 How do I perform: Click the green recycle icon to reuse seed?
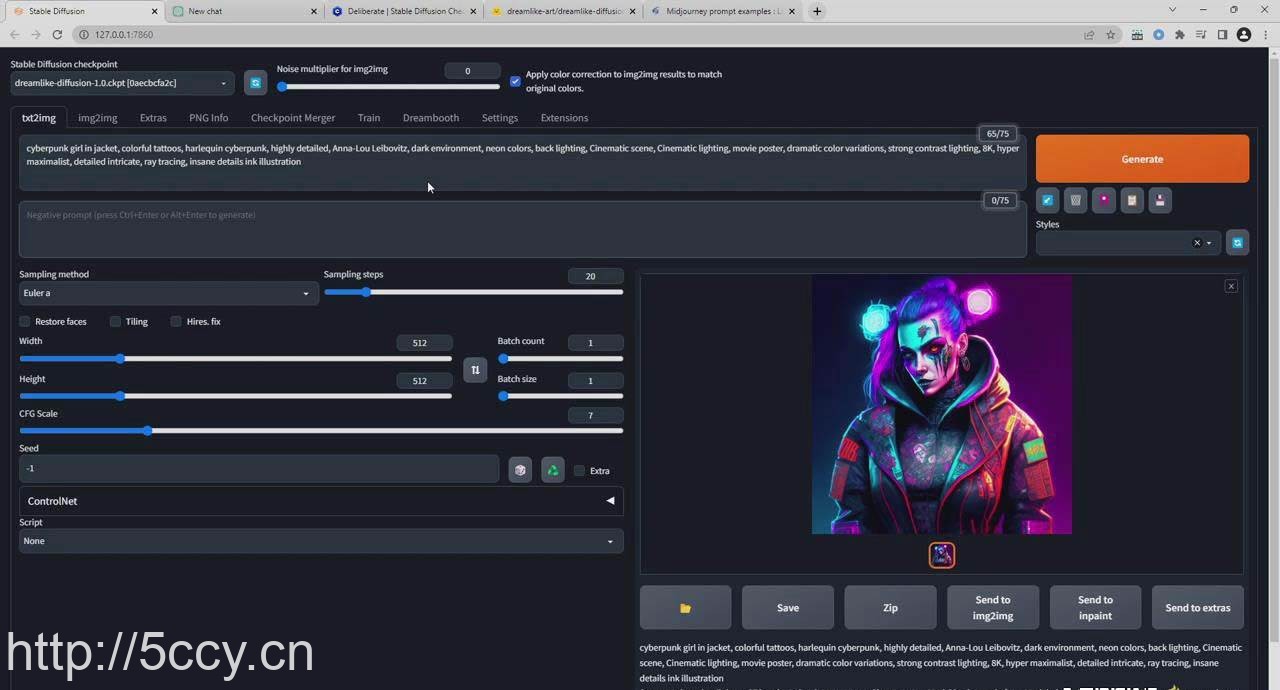552,470
